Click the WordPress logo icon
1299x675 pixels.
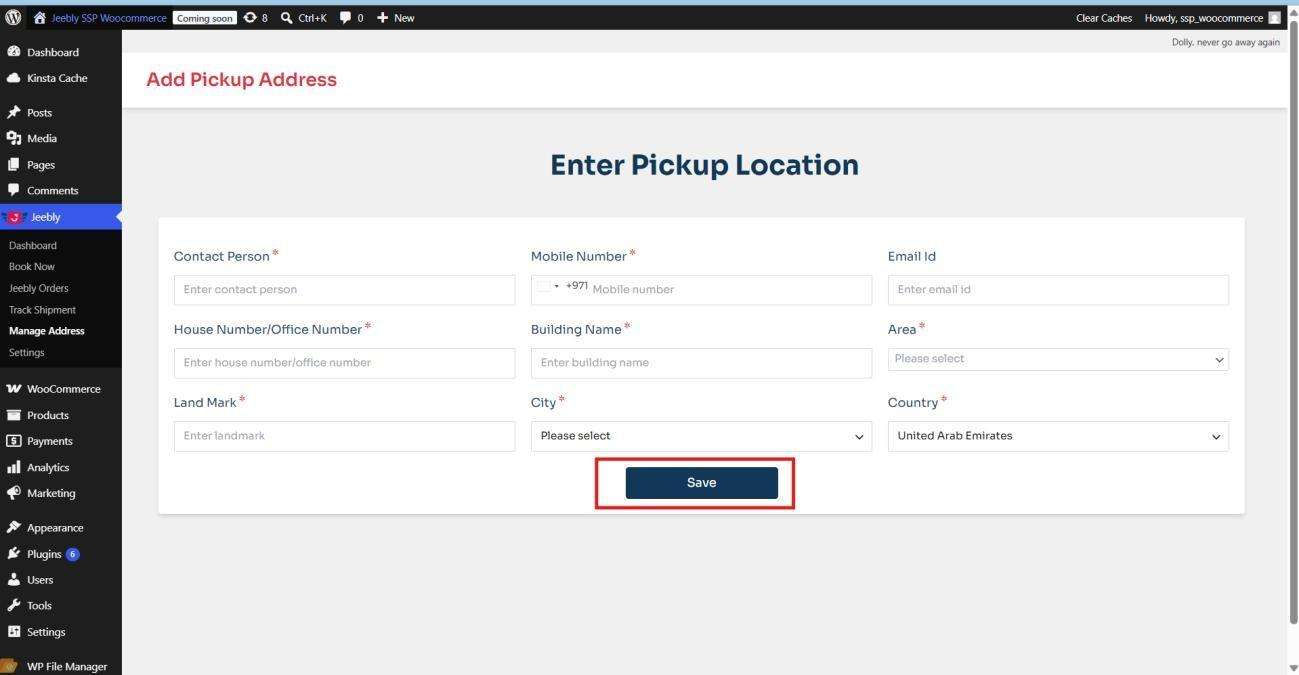coord(13,18)
